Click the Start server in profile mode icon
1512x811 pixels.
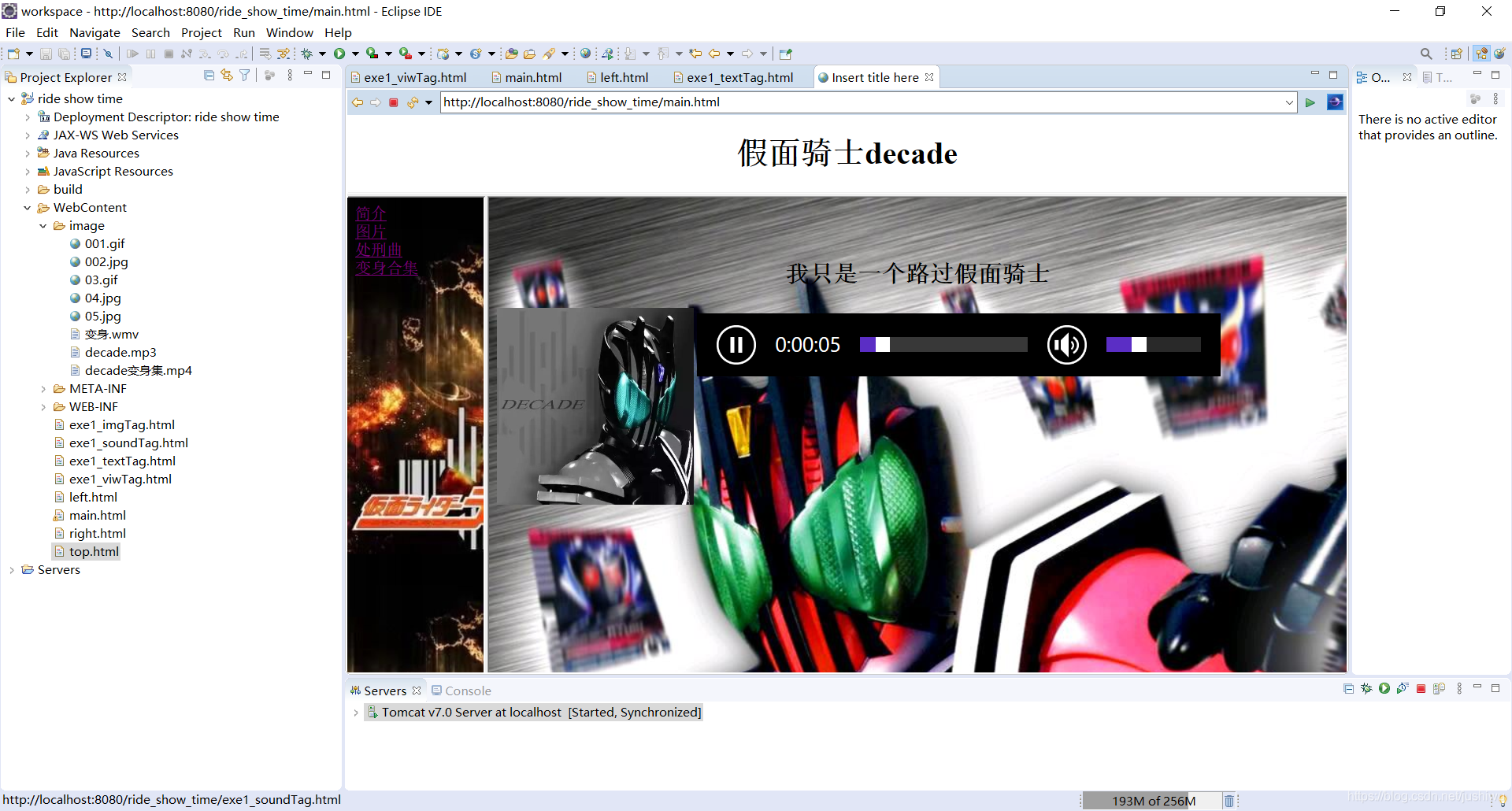click(1403, 689)
